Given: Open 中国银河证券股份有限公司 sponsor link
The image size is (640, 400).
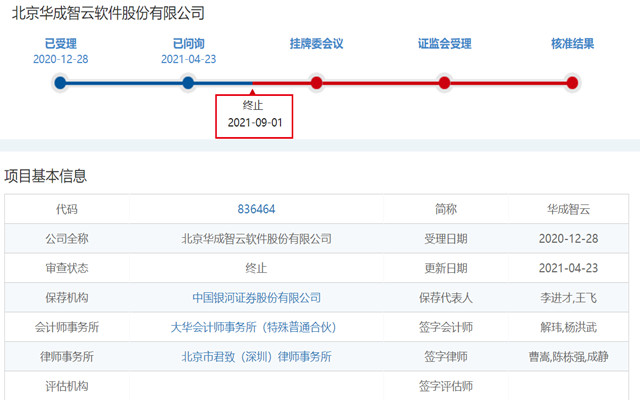Looking at the screenshot, I should pos(256,298).
